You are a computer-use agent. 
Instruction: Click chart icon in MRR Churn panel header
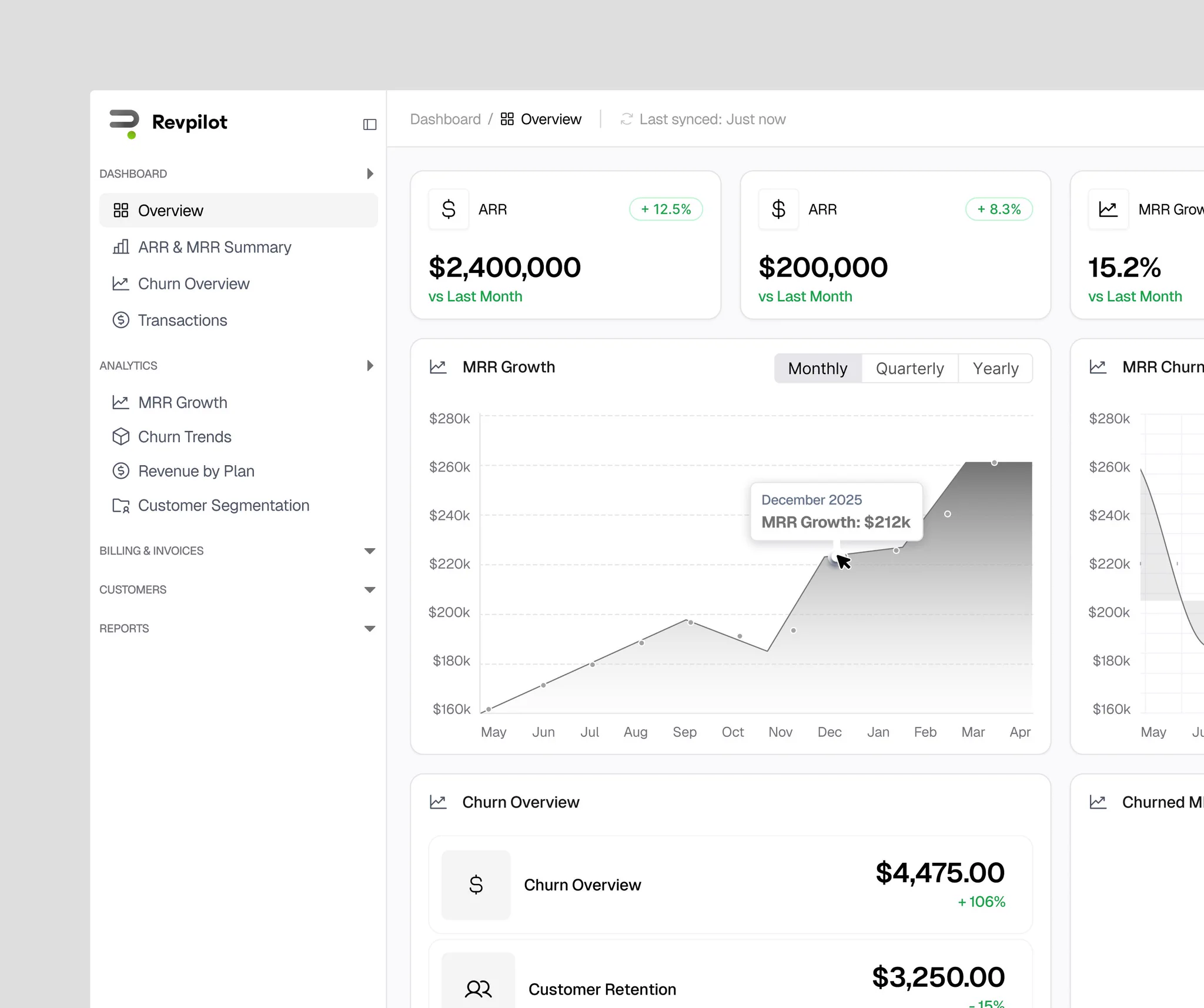[x=1098, y=367]
